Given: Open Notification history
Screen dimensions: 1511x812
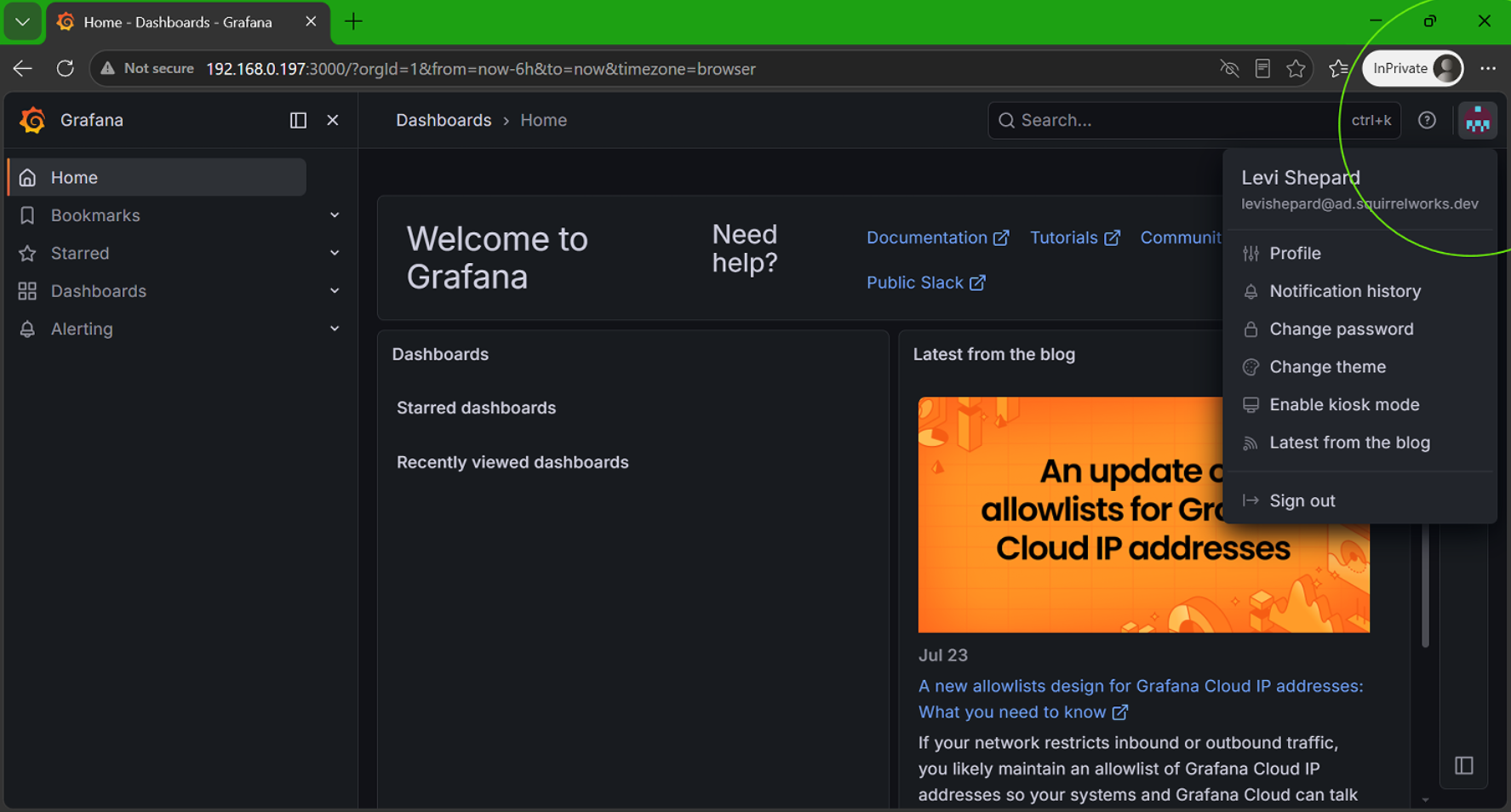Looking at the screenshot, I should click(x=1359, y=291).
